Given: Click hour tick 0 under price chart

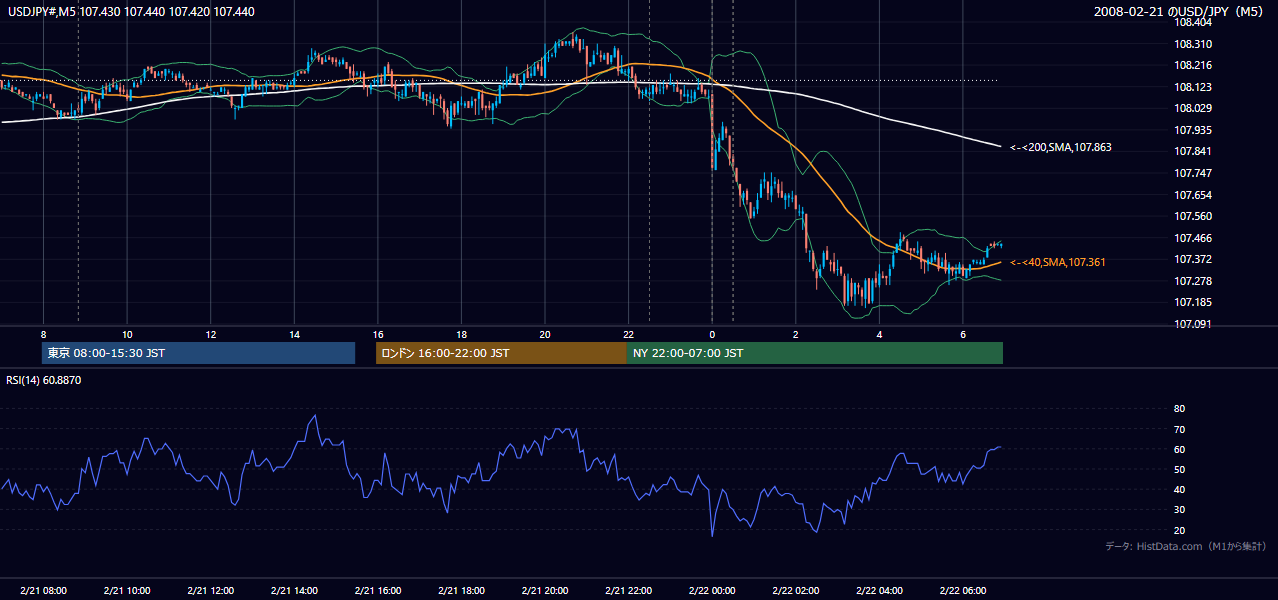Looking at the screenshot, I should point(711,334).
